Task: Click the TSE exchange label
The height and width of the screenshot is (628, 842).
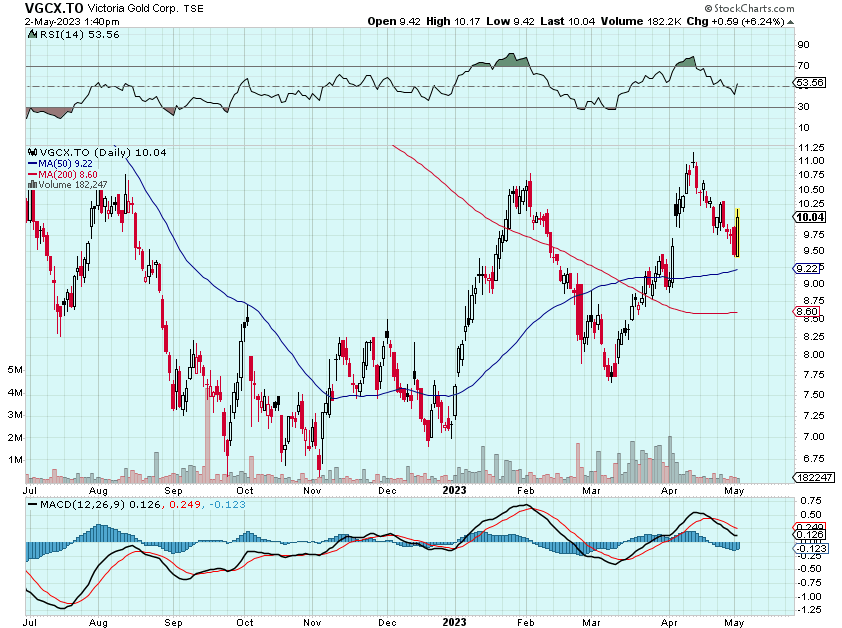Action: [193, 9]
